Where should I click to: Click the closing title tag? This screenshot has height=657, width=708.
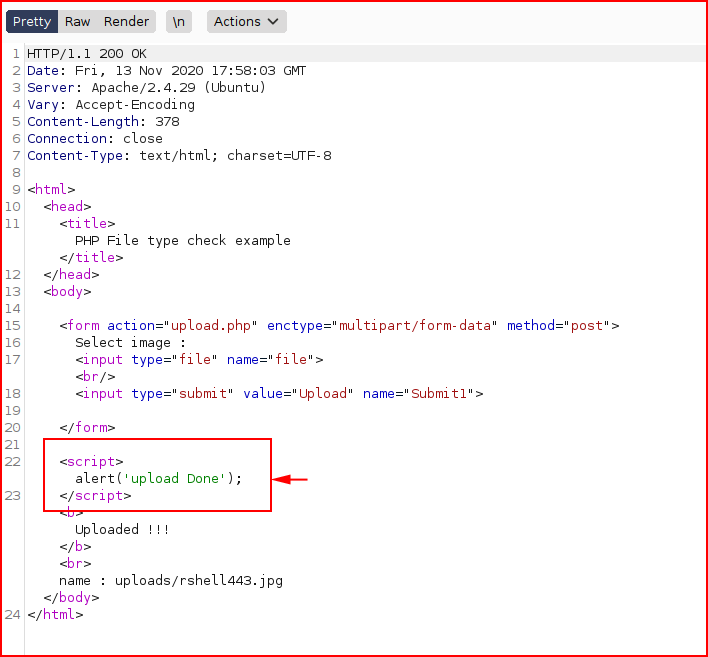point(91,258)
